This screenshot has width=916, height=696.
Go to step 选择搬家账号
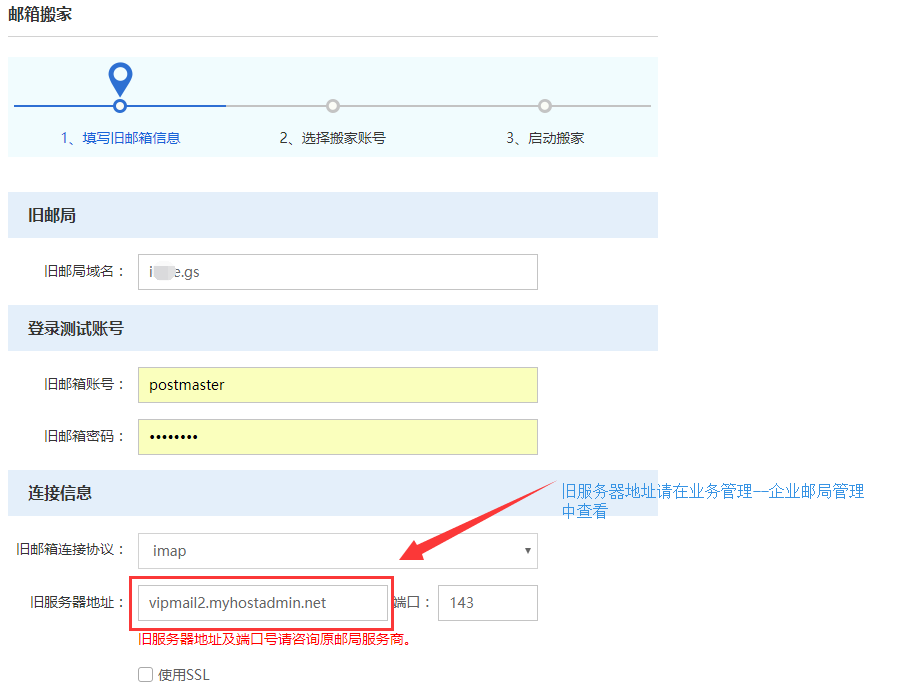coord(332,138)
